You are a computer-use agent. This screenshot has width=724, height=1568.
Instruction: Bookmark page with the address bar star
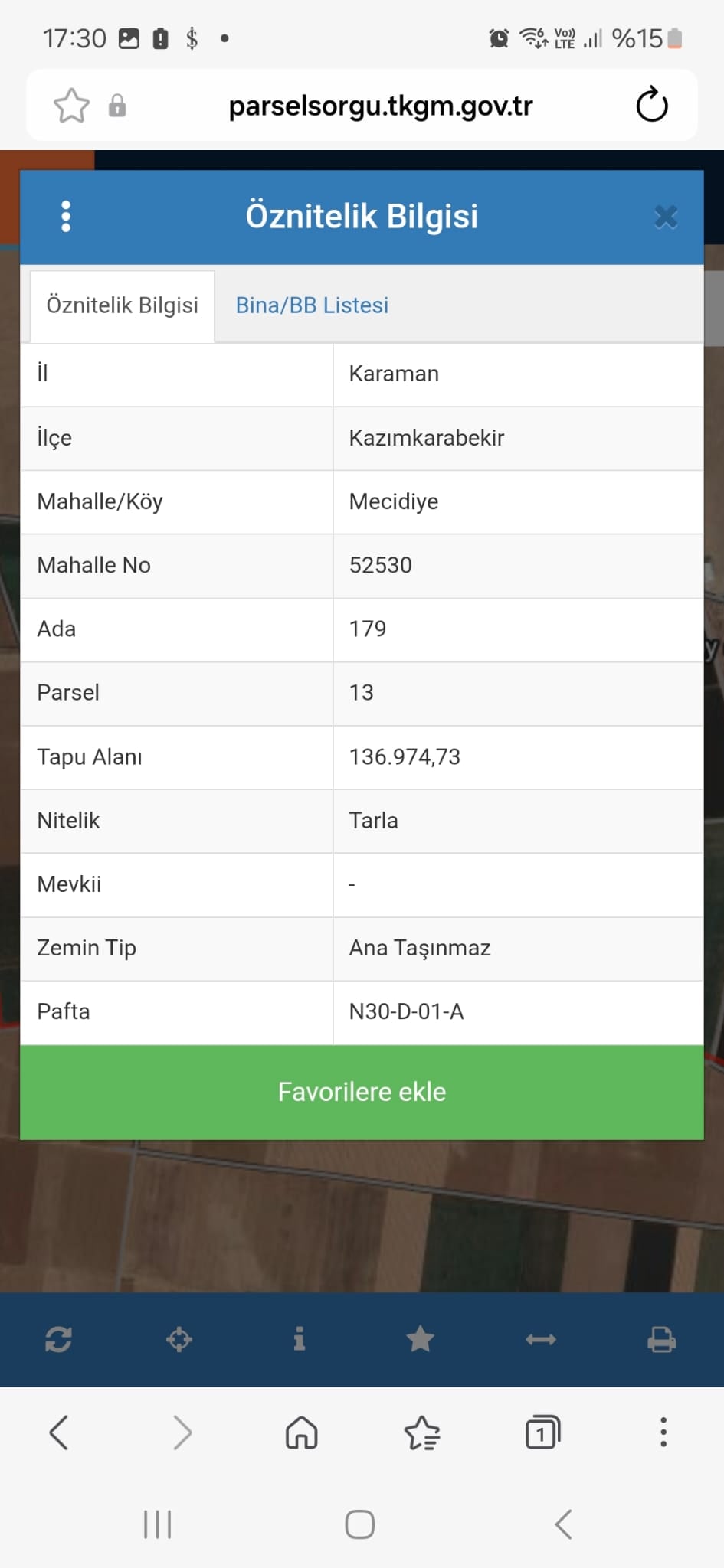point(71,106)
